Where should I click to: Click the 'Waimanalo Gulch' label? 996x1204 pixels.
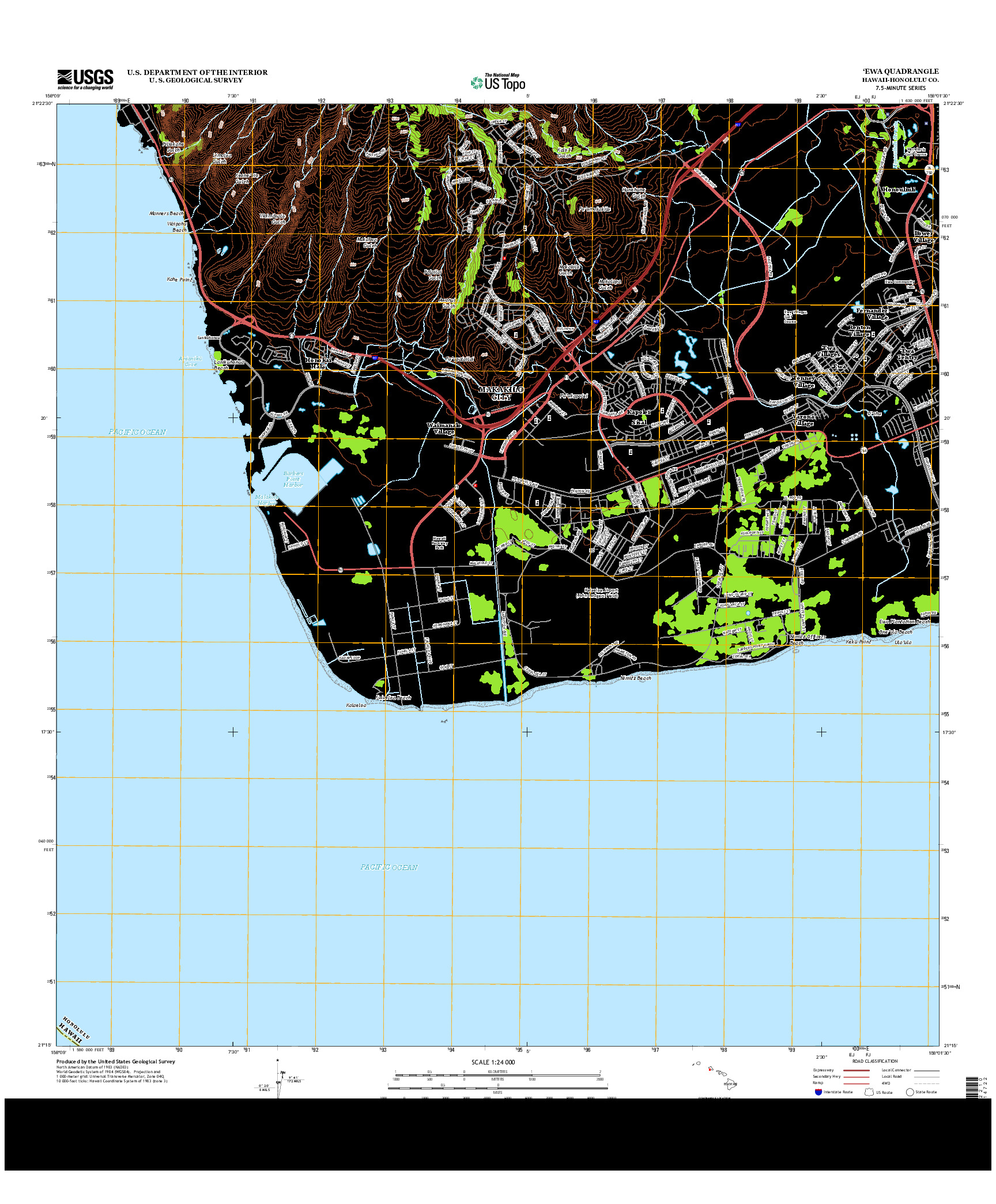pos(273,219)
